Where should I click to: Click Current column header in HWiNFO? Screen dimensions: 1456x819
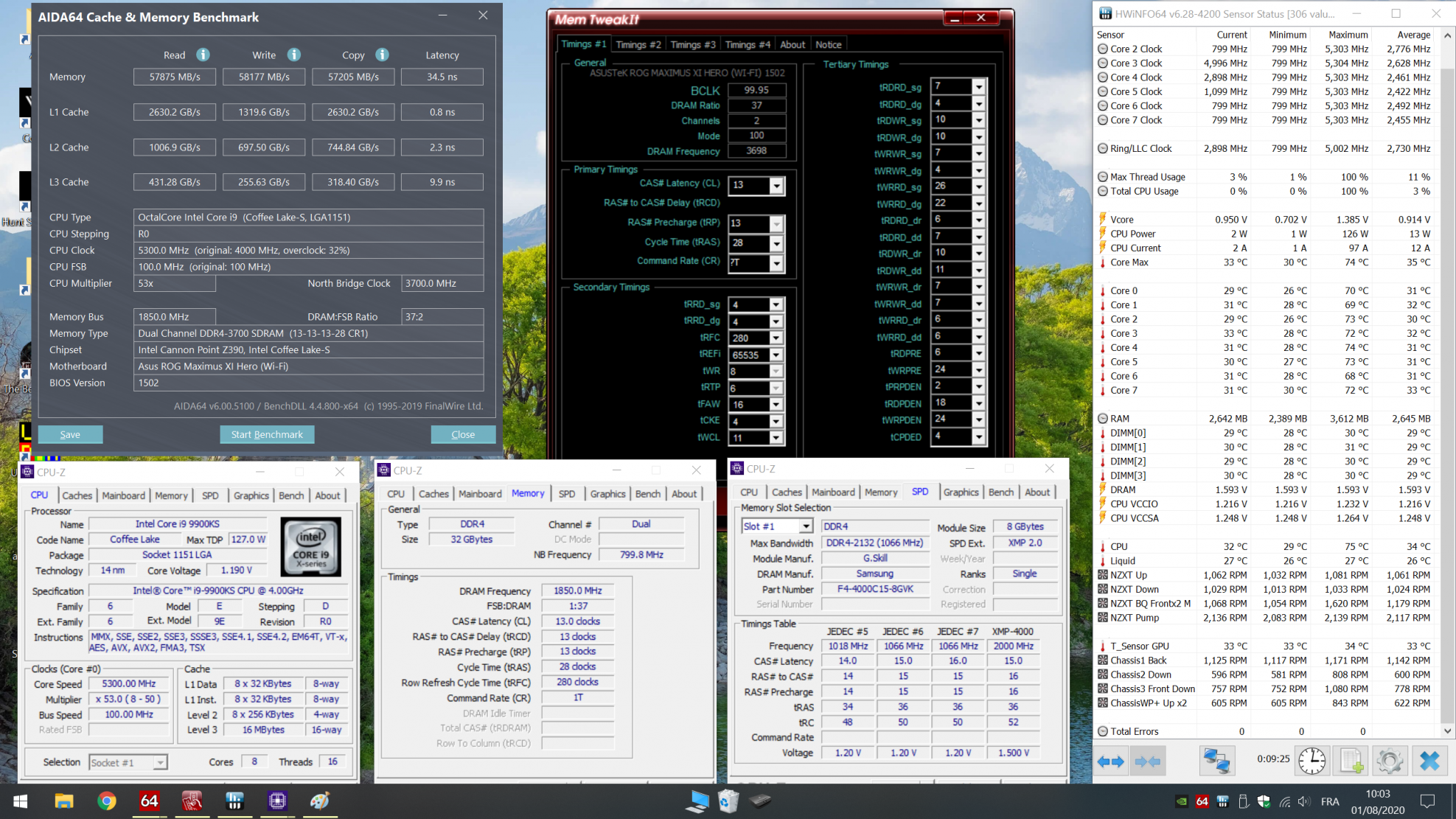click(x=1232, y=35)
